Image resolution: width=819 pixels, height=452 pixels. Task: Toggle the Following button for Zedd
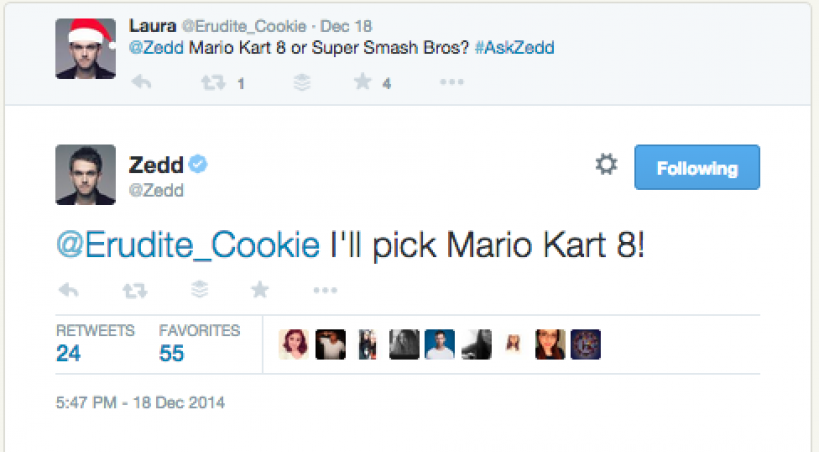tap(697, 168)
